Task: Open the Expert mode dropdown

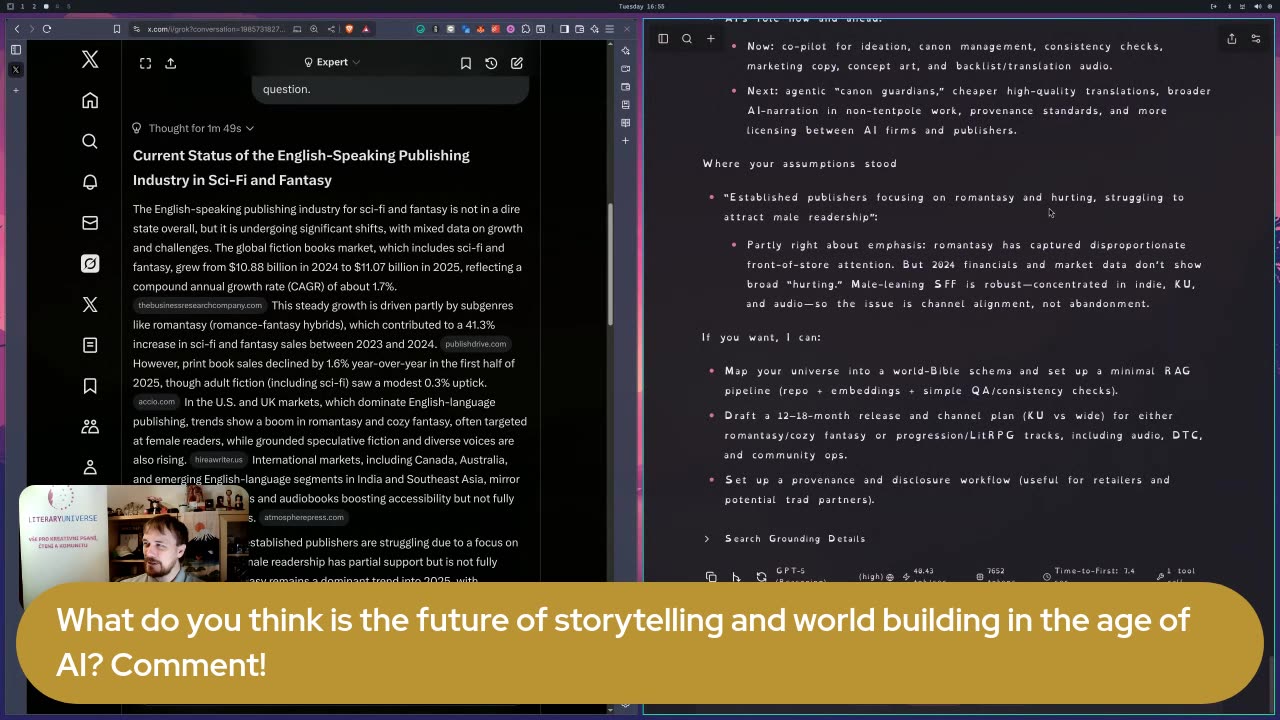Action: [332, 62]
